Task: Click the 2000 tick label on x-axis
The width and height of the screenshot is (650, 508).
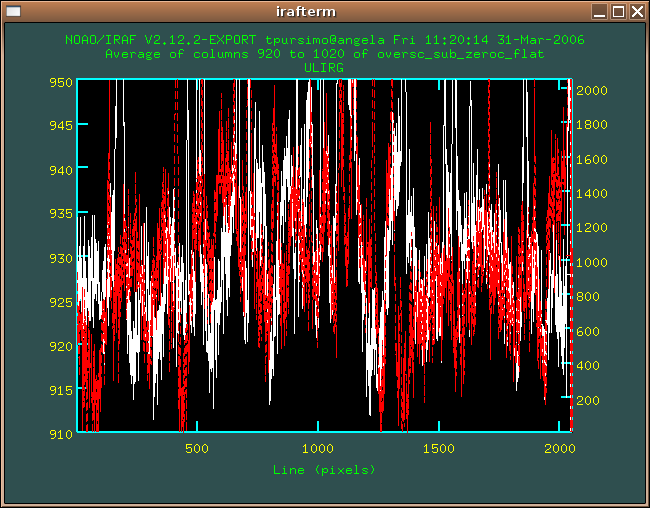Action: [x=558, y=449]
